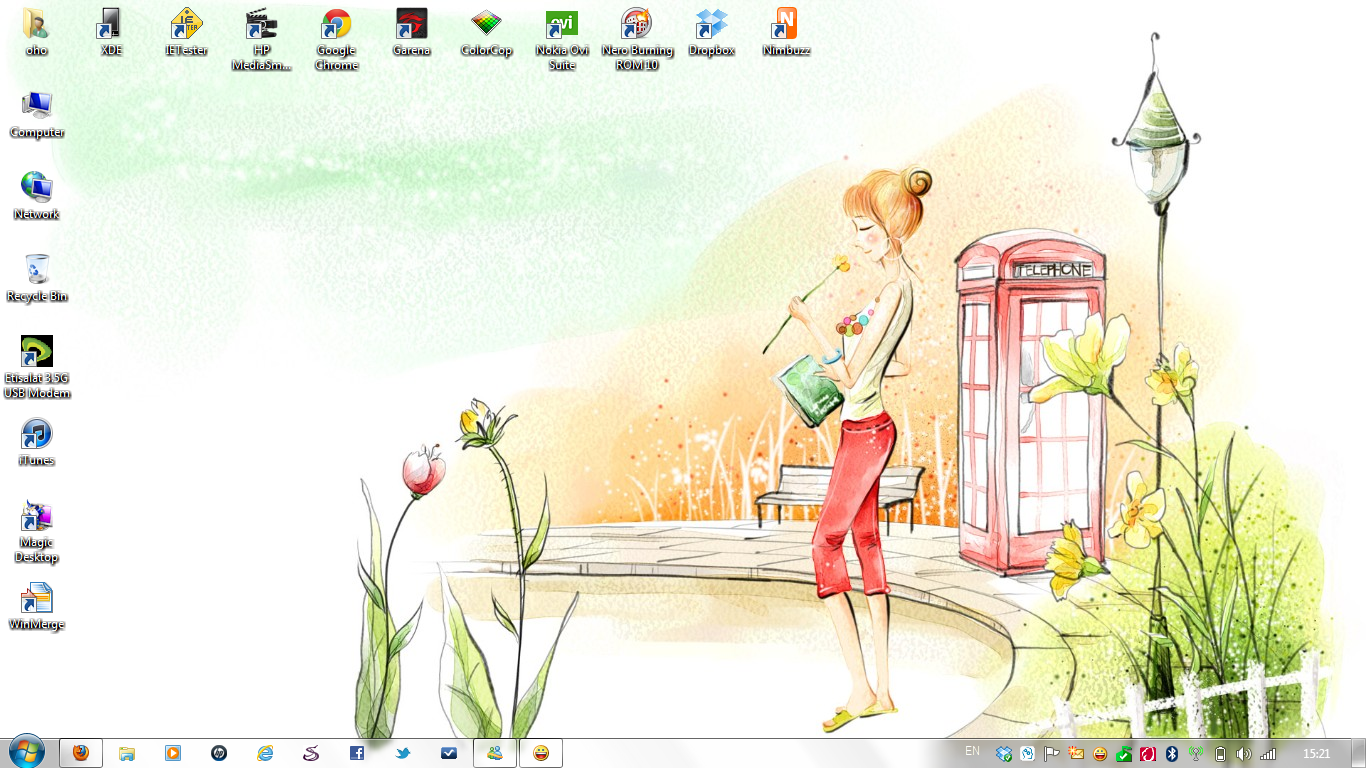
Task: Click the Dropbox desktop shortcut
Action: tap(711, 25)
